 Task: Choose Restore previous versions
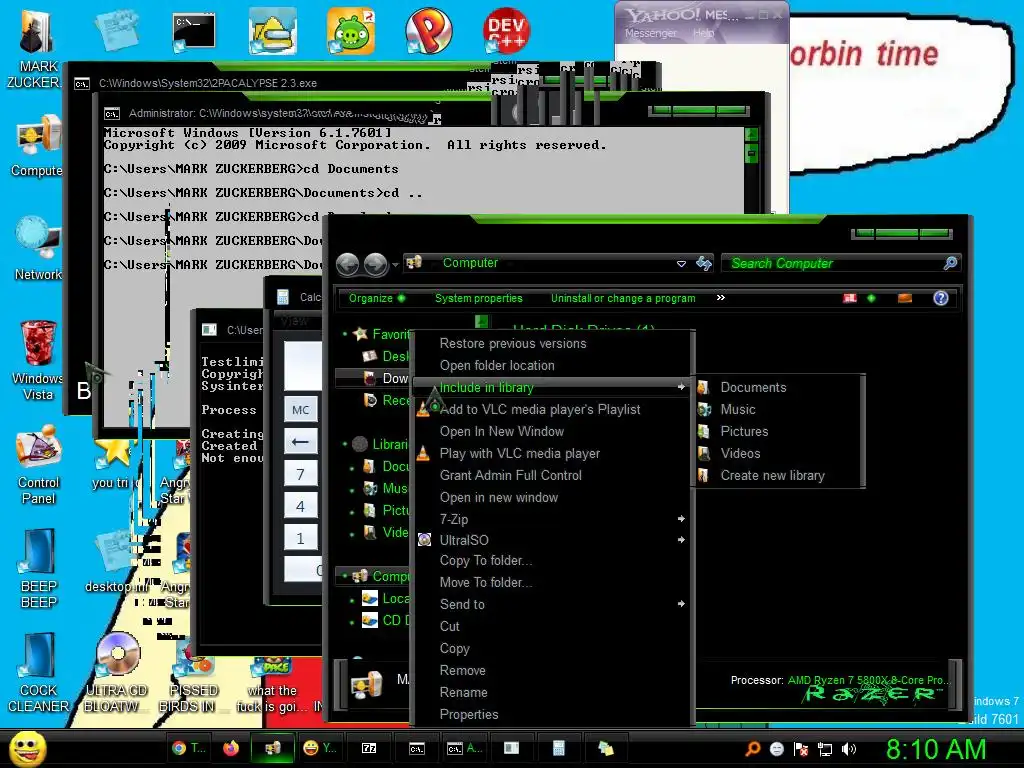coord(552,344)
